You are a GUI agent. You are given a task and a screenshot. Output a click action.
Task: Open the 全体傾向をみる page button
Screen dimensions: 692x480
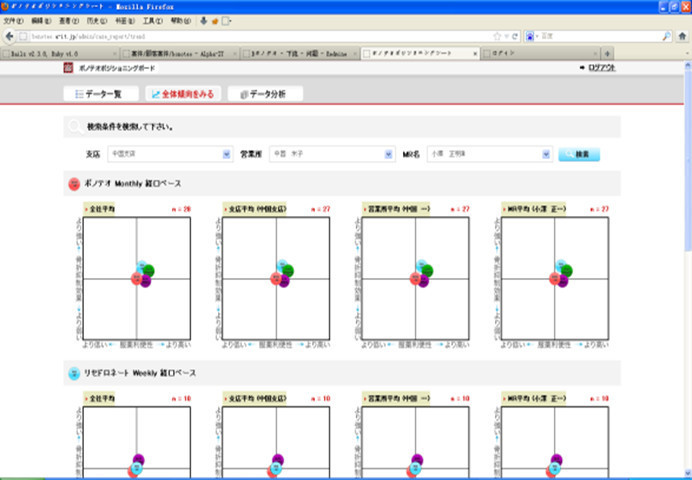pyautogui.click(x=183, y=94)
